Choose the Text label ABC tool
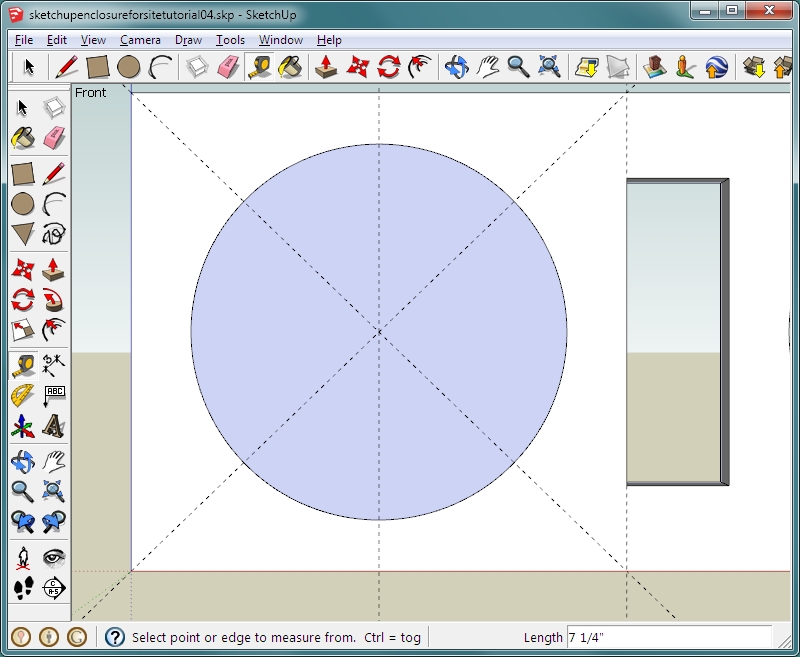The width and height of the screenshot is (800, 657). coord(54,395)
